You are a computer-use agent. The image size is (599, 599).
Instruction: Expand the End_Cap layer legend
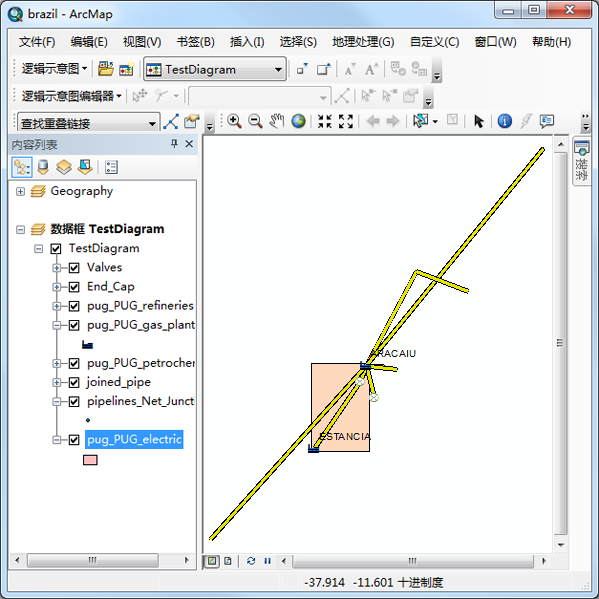[57, 287]
